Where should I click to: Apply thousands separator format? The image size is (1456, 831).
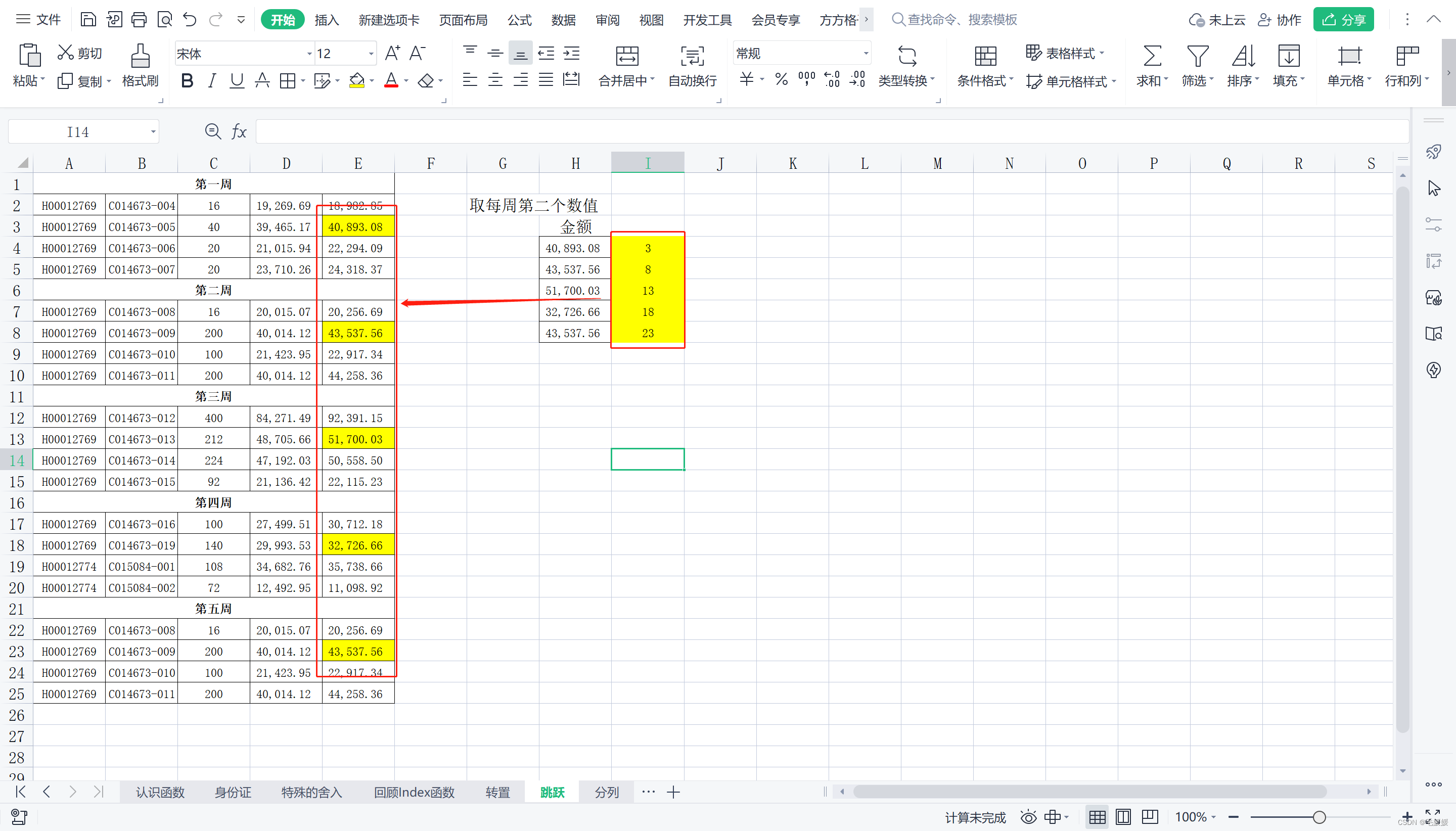pos(806,79)
